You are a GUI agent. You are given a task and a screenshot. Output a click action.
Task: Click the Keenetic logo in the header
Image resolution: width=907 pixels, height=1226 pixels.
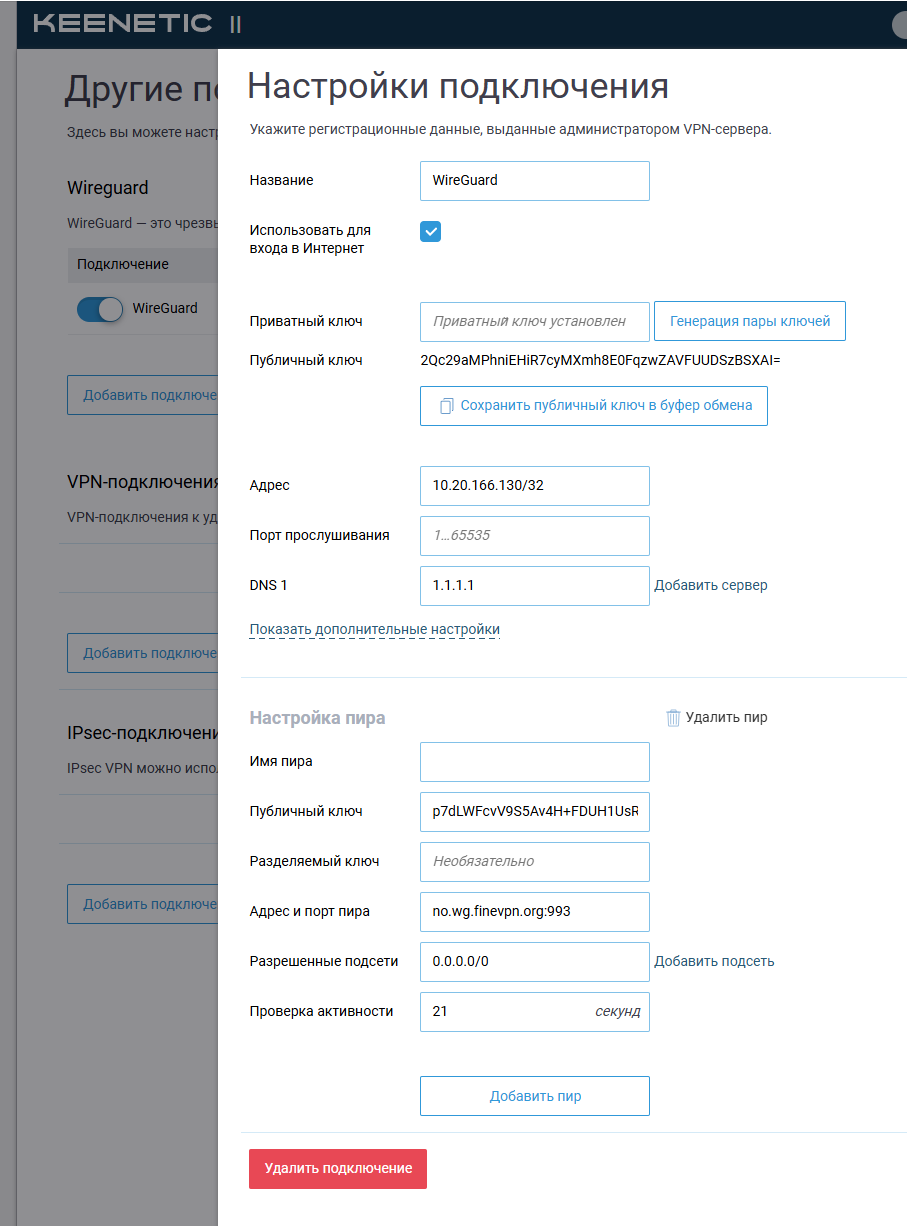coord(123,24)
